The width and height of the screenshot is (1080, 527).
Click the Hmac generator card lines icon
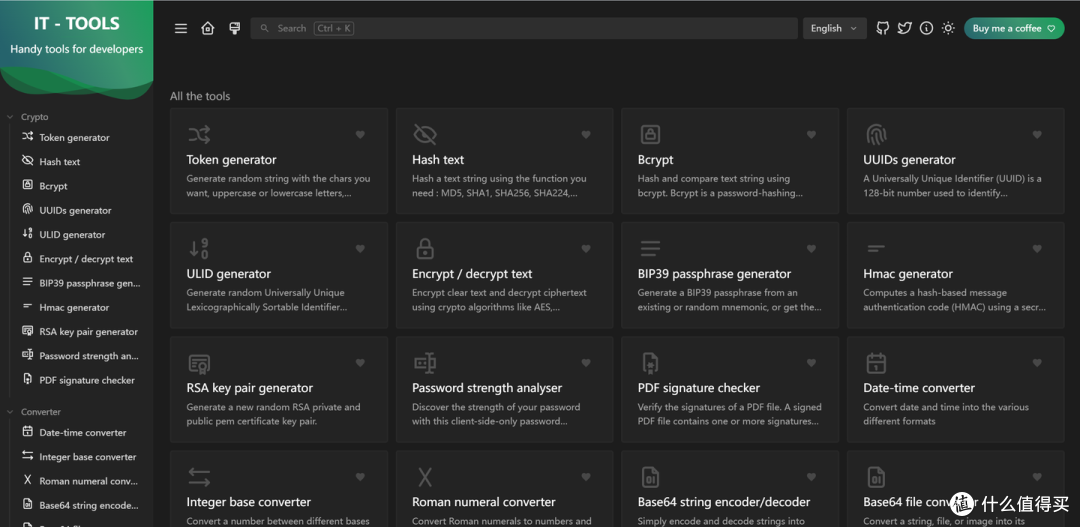tap(875, 248)
